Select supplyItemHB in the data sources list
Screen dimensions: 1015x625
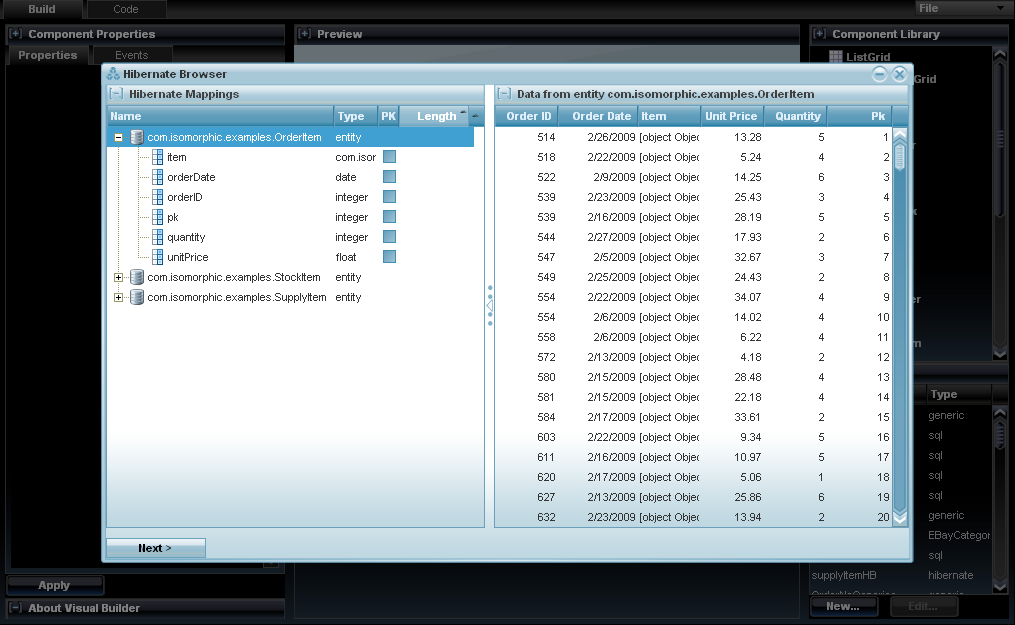coord(900,575)
